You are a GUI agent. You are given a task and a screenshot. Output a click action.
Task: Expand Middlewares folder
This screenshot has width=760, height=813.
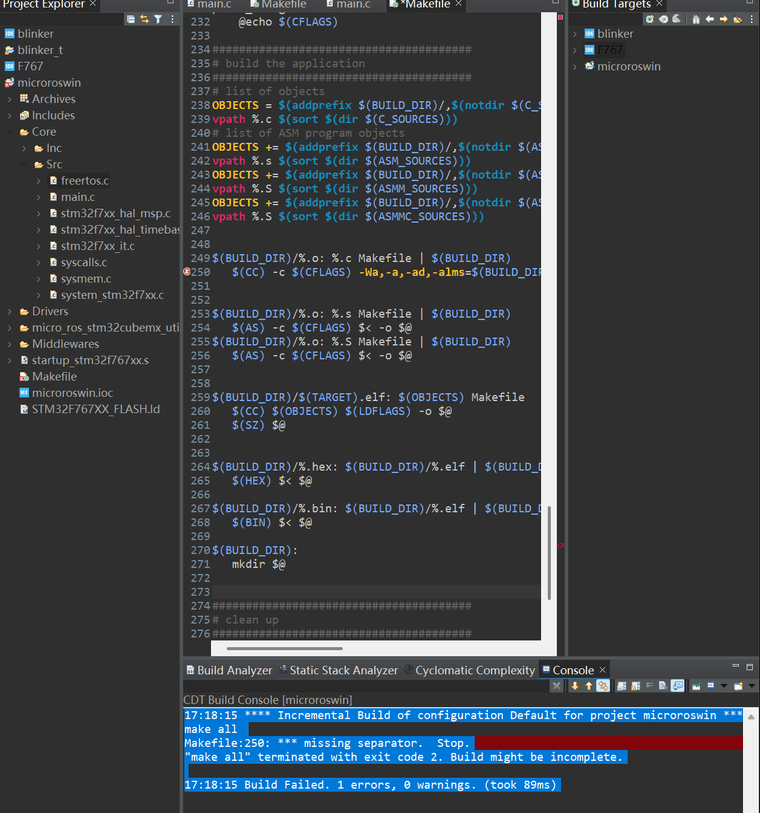(x=10, y=344)
